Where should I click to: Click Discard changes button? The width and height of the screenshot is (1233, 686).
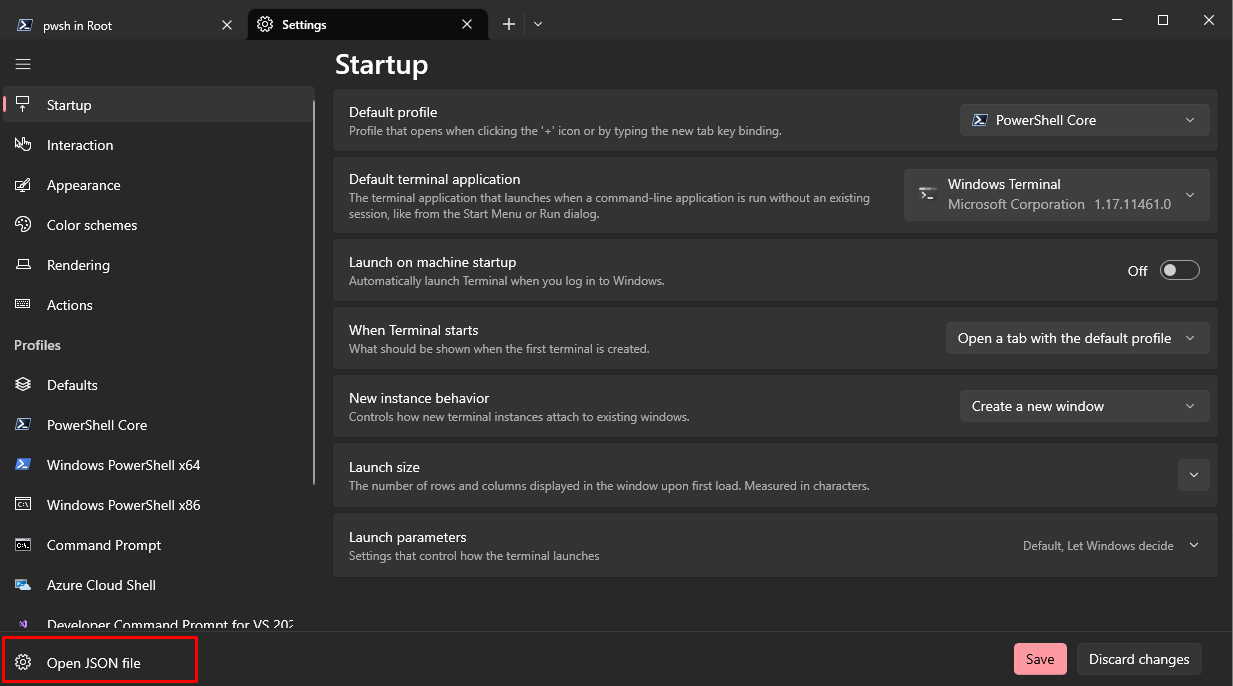[1139, 659]
